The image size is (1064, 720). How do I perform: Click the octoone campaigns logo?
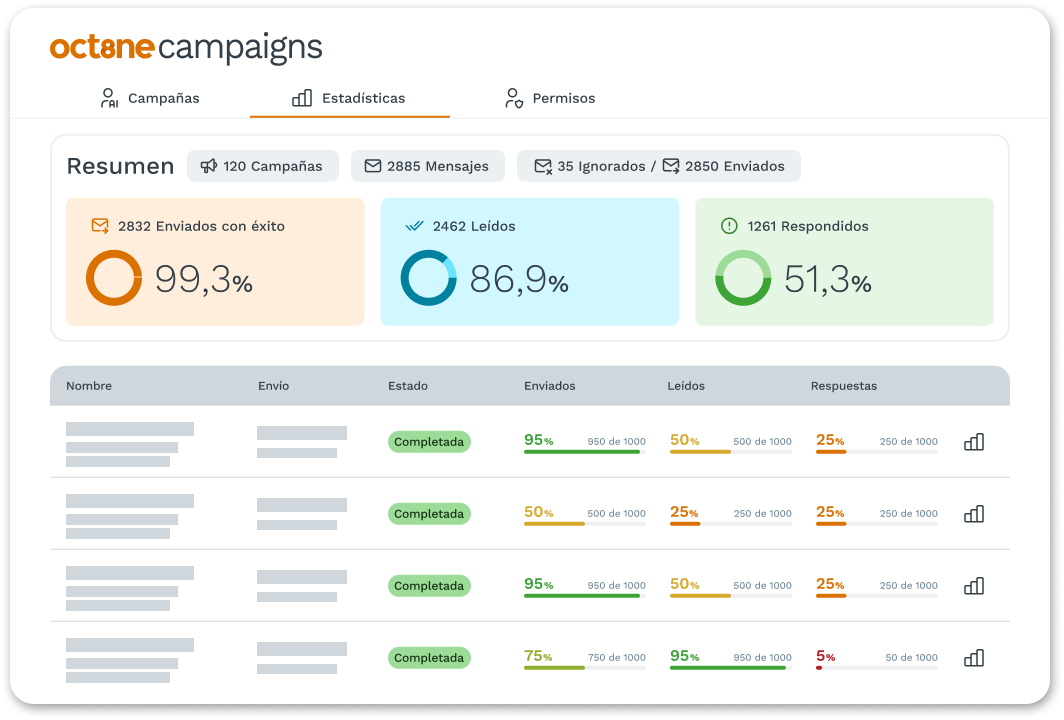tap(186, 46)
